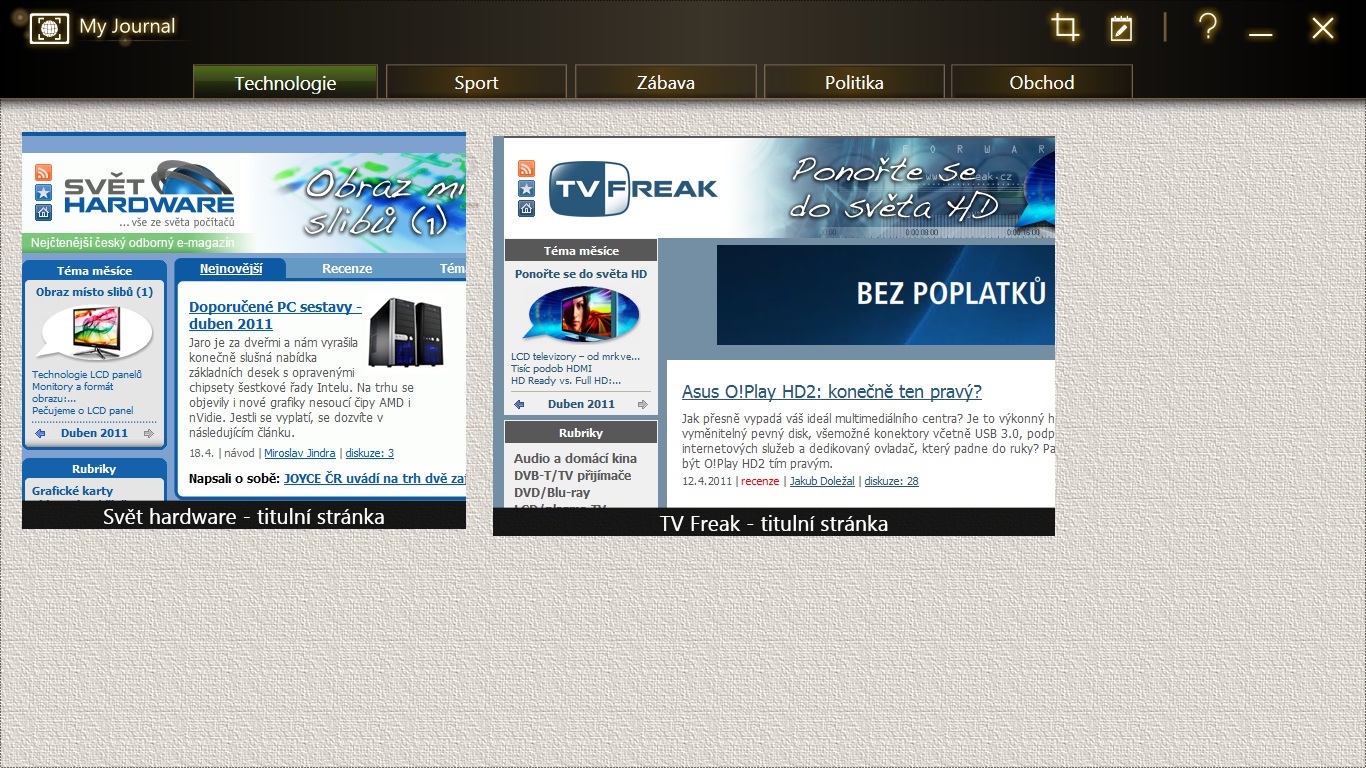The width and height of the screenshot is (1366, 768).
Task: Select the Politika tab
Action: coord(854,83)
